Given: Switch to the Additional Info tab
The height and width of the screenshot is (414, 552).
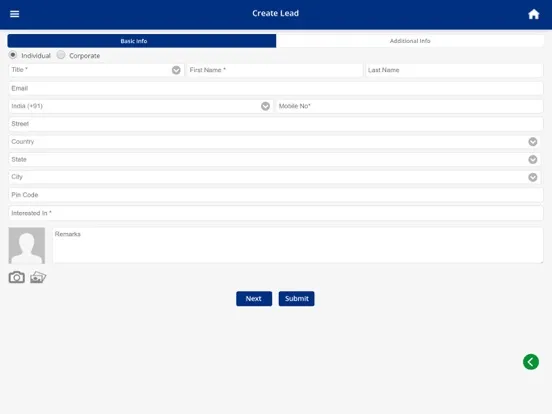Looking at the screenshot, I should [410, 41].
